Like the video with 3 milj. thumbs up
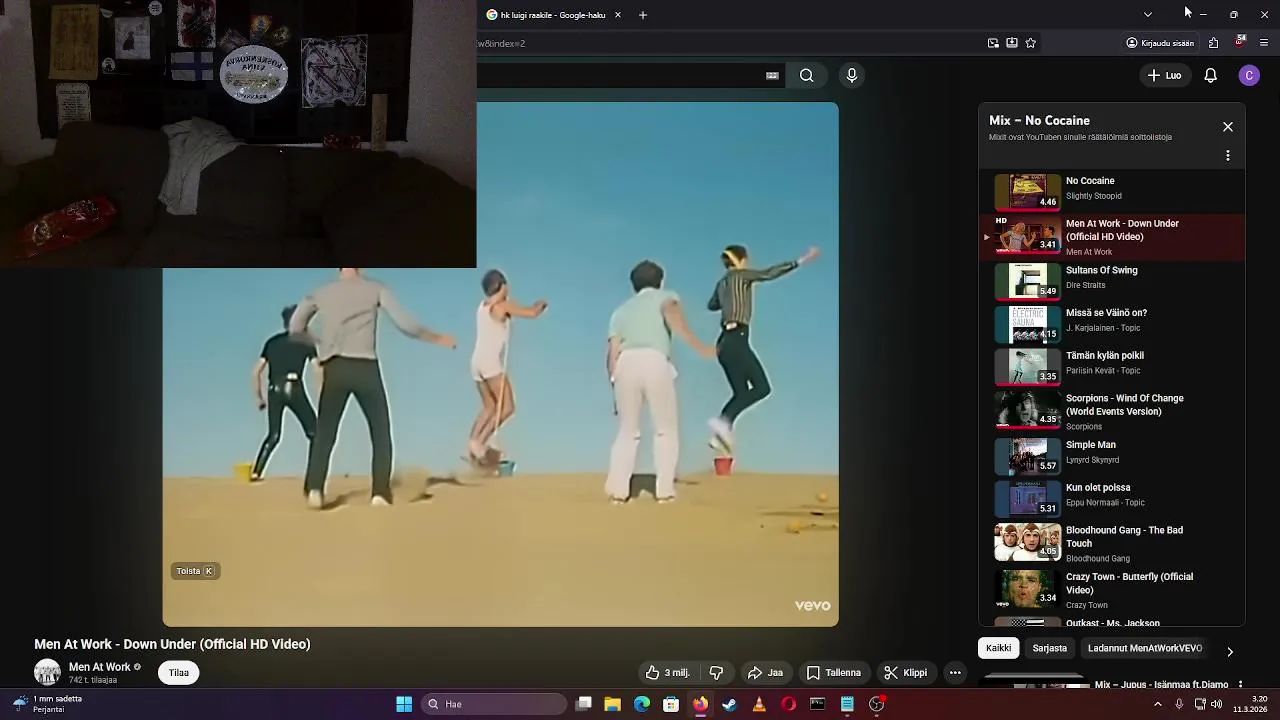1280x720 pixels. click(668, 673)
